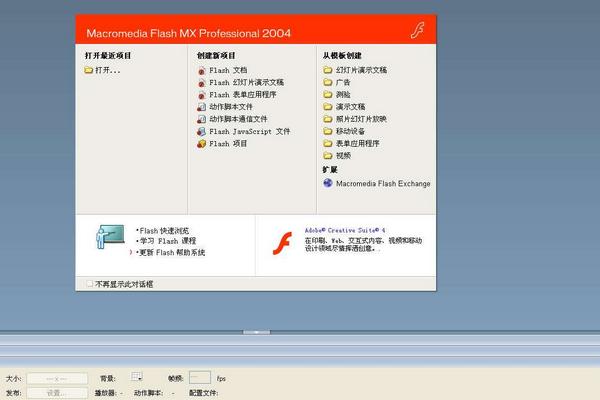This screenshot has height=400, width=600.
Task: Open the 背景 background color swatch
Action: tap(137, 377)
